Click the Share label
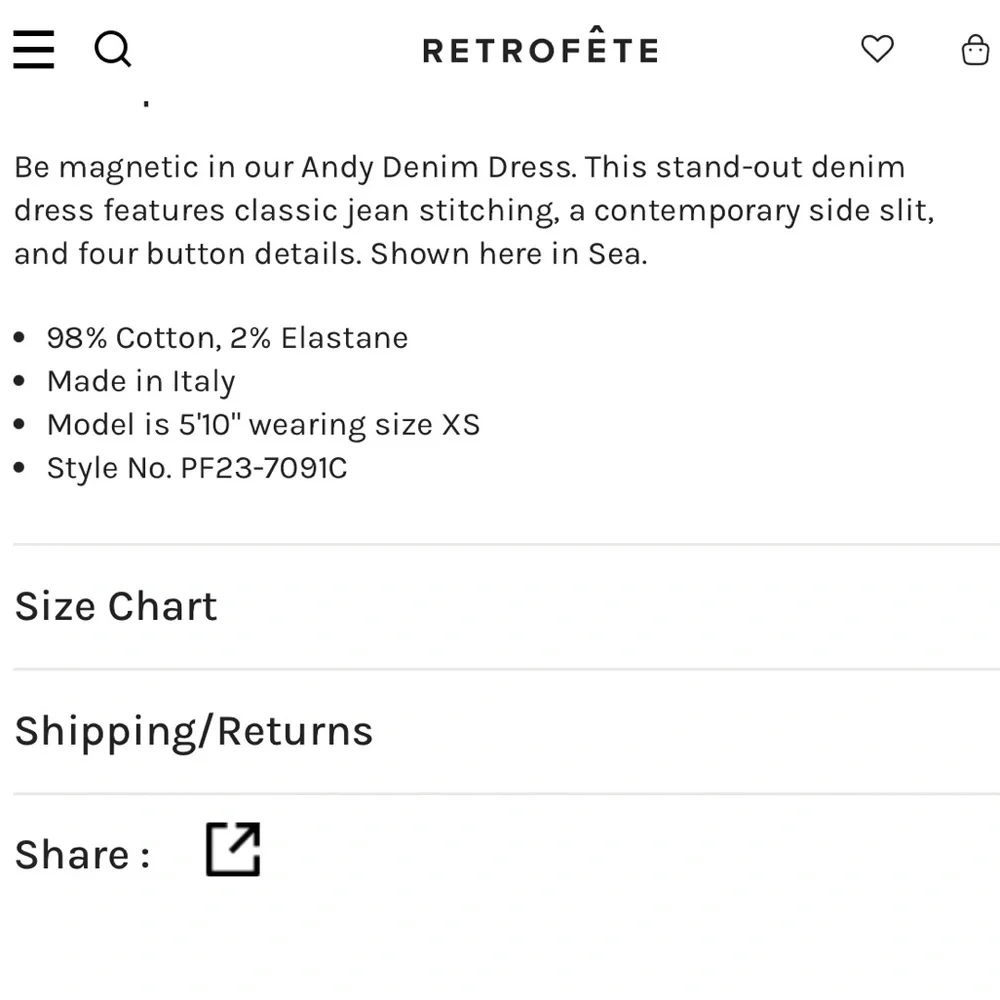 click(x=78, y=853)
